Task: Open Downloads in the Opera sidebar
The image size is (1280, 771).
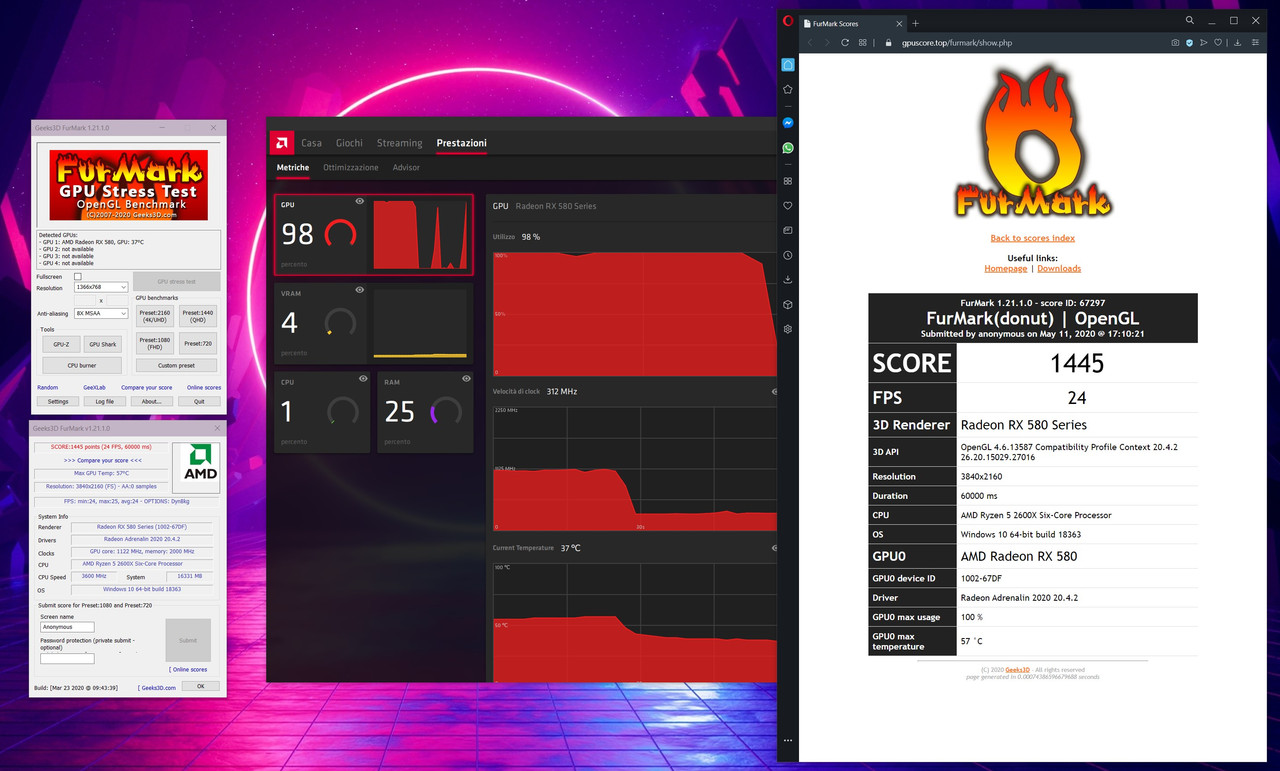Action: [788, 279]
